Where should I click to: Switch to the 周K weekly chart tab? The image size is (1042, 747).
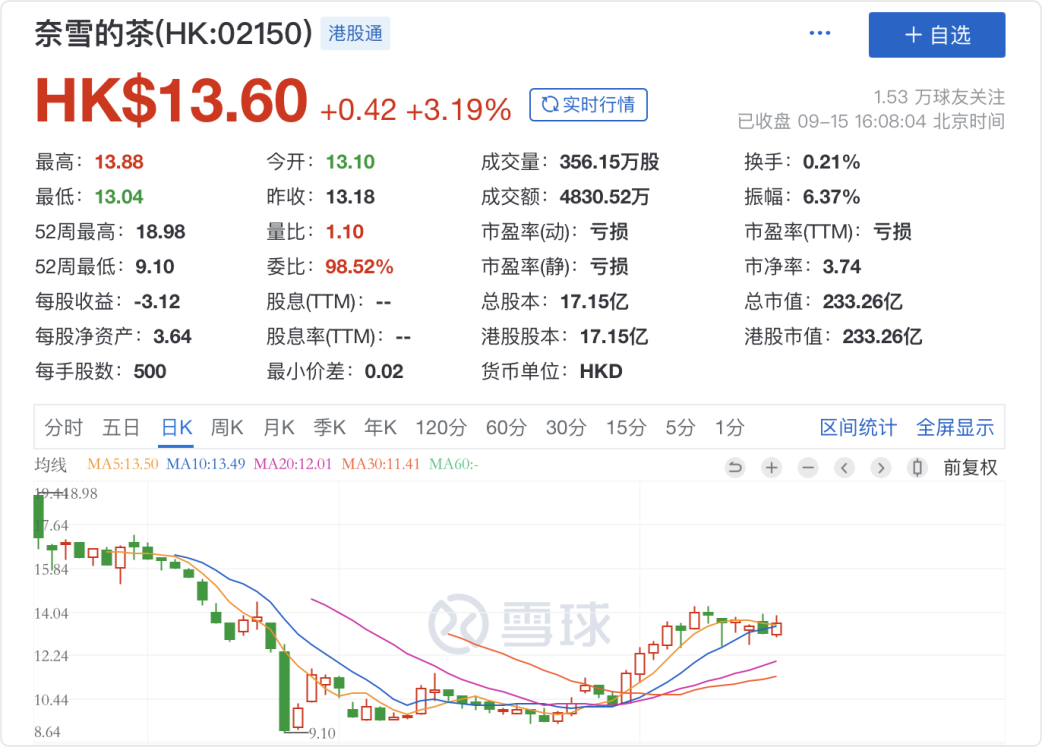pyautogui.click(x=227, y=427)
